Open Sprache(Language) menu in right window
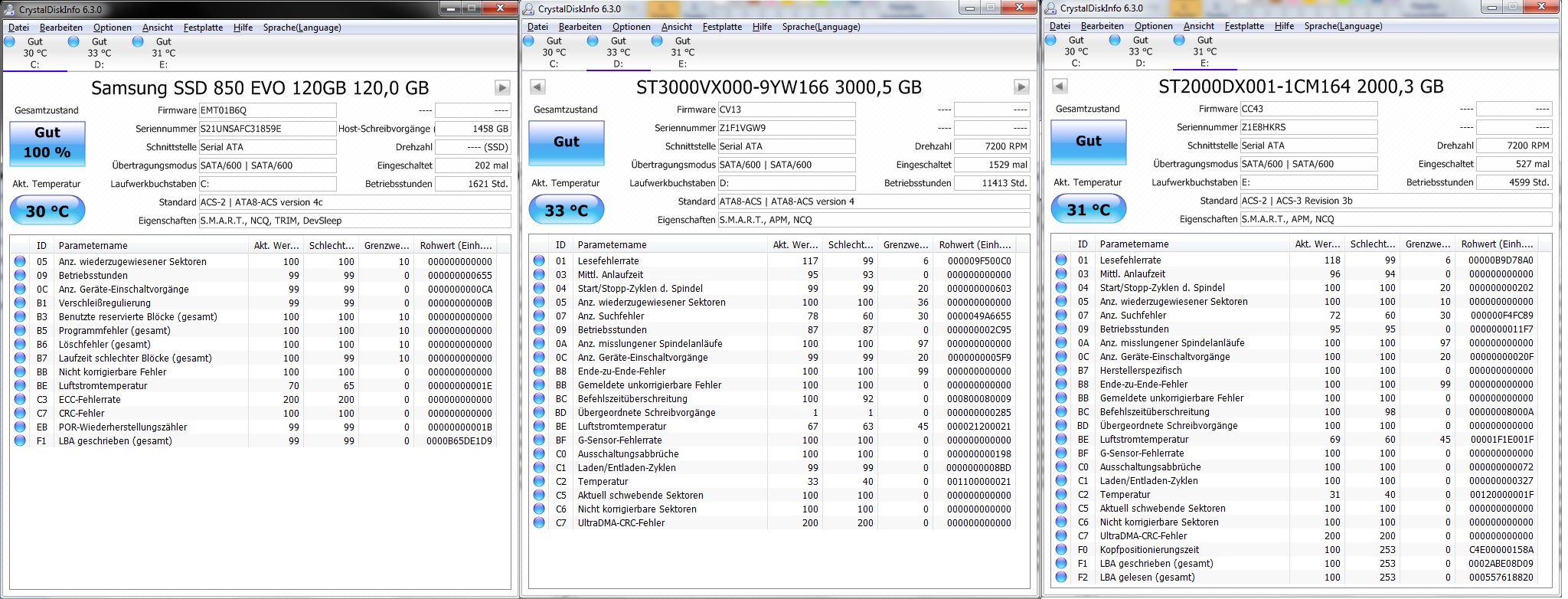Image resolution: width=1568 pixels, height=599 pixels. click(x=1343, y=26)
